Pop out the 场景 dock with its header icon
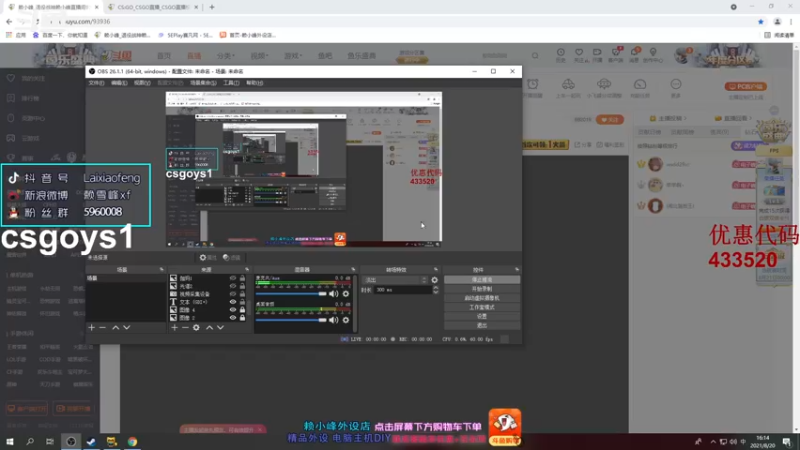800x450 pixels. coord(162,269)
